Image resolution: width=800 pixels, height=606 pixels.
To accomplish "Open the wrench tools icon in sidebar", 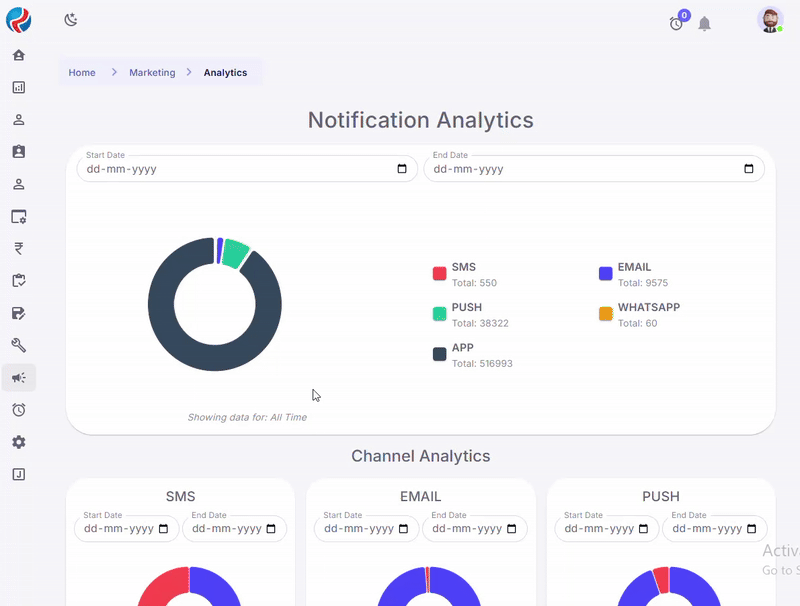I will 18,345.
